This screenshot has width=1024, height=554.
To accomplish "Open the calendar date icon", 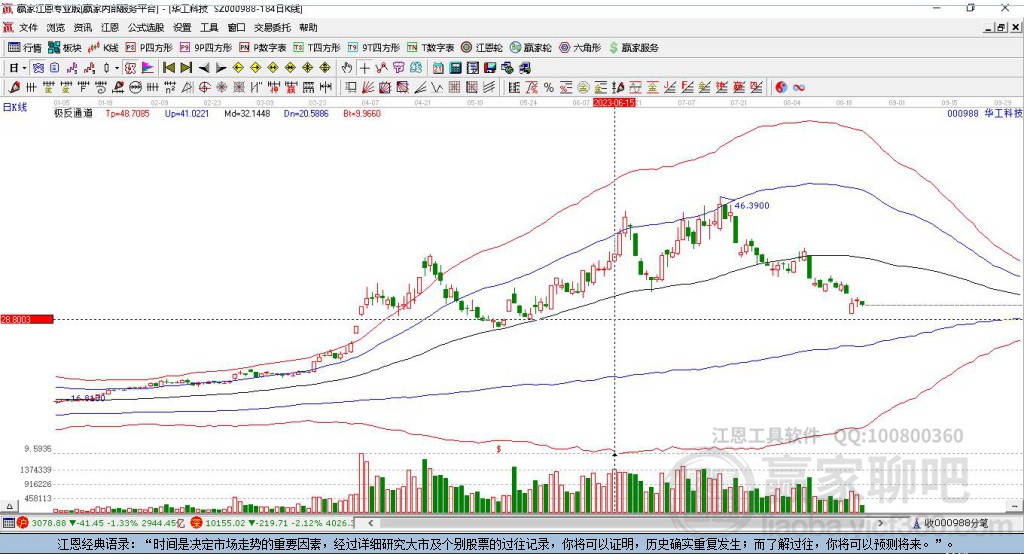I will point(438,68).
